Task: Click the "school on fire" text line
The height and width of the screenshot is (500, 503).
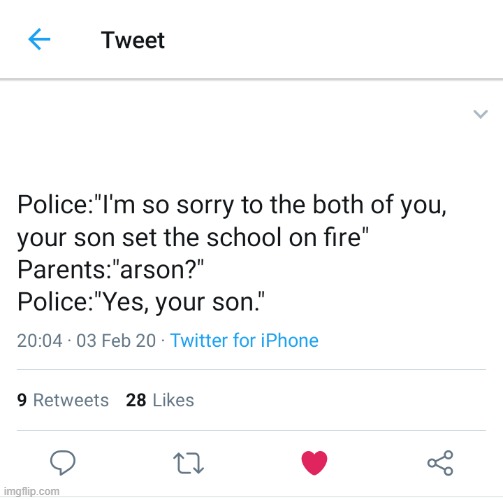Action: pos(193,238)
